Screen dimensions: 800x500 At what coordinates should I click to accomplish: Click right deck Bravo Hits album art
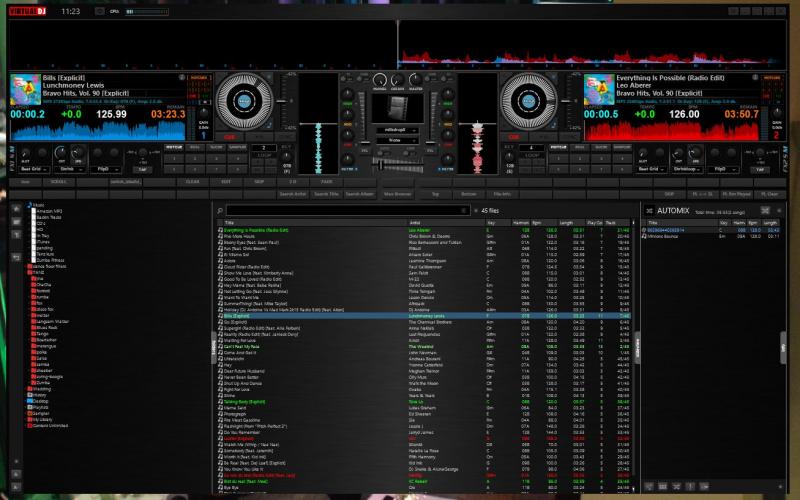point(598,89)
